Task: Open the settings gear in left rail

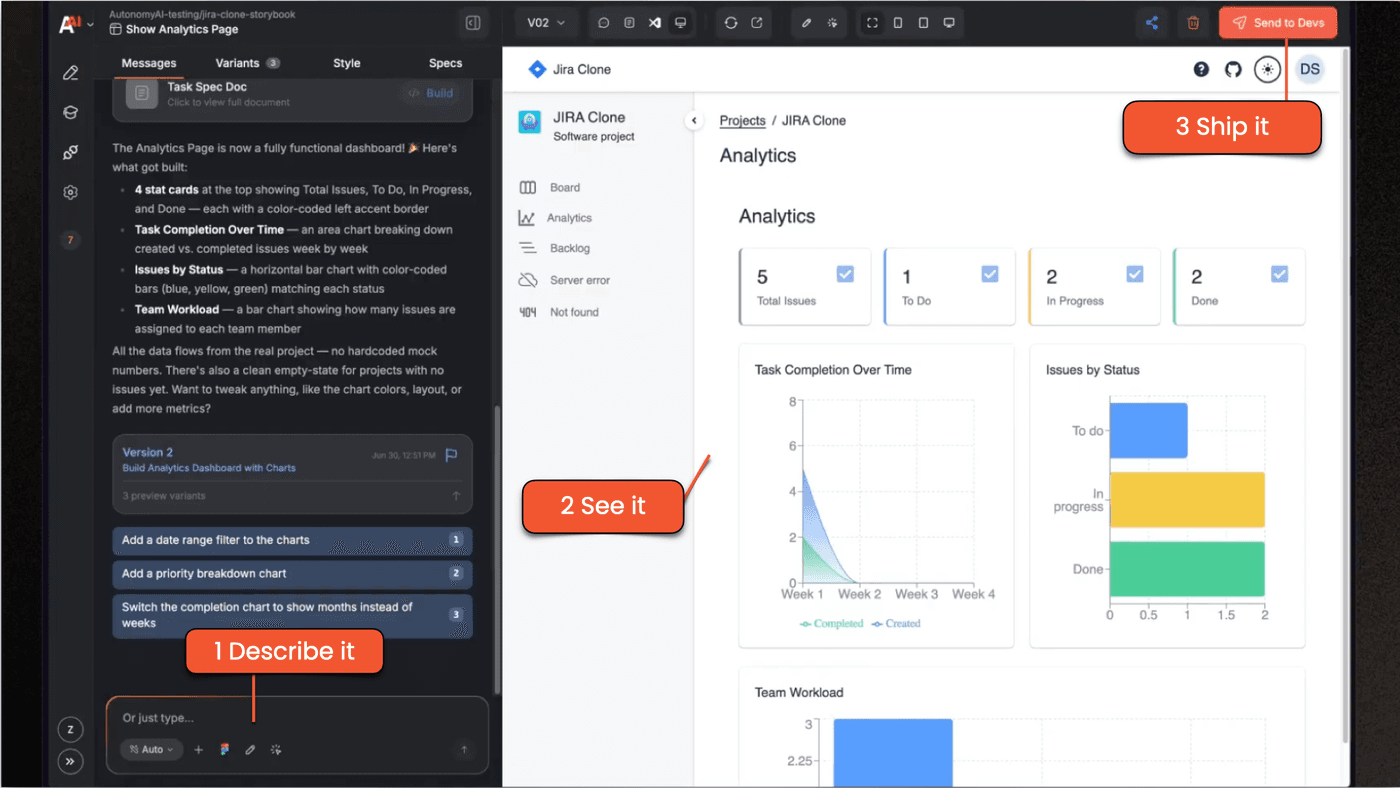Action: (x=70, y=192)
